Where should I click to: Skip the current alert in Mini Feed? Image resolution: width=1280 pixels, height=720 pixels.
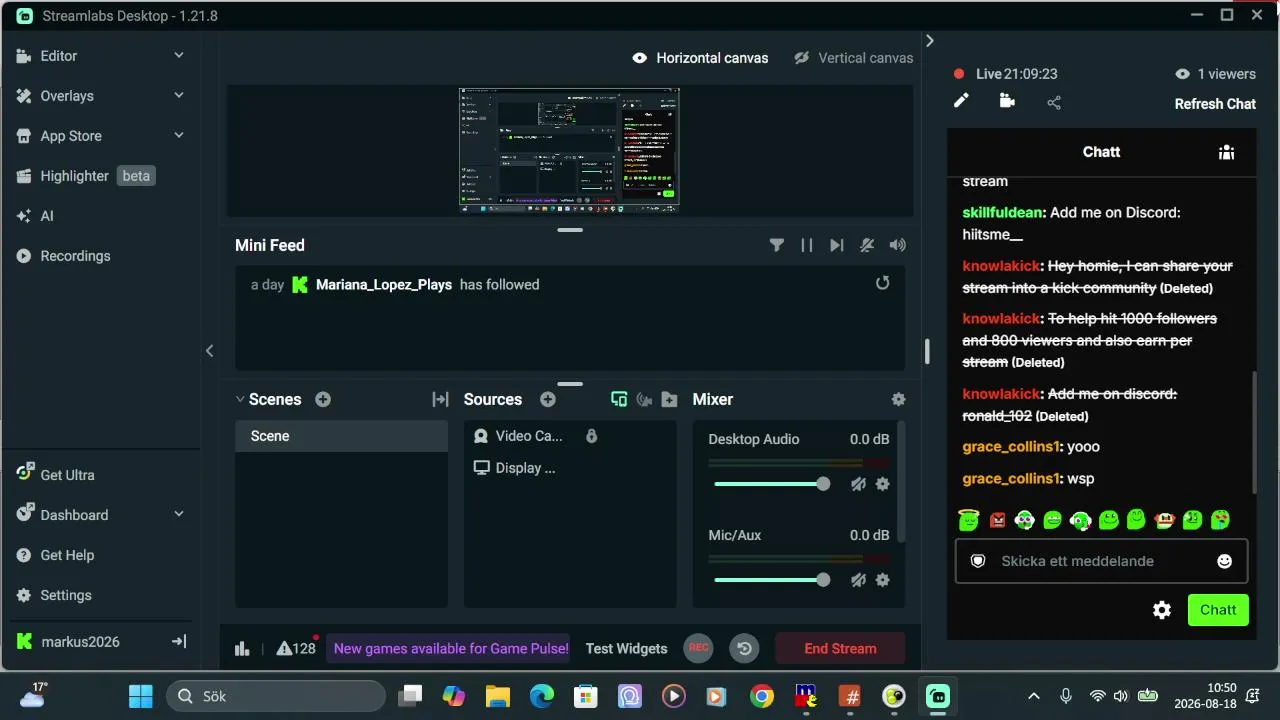pos(837,245)
